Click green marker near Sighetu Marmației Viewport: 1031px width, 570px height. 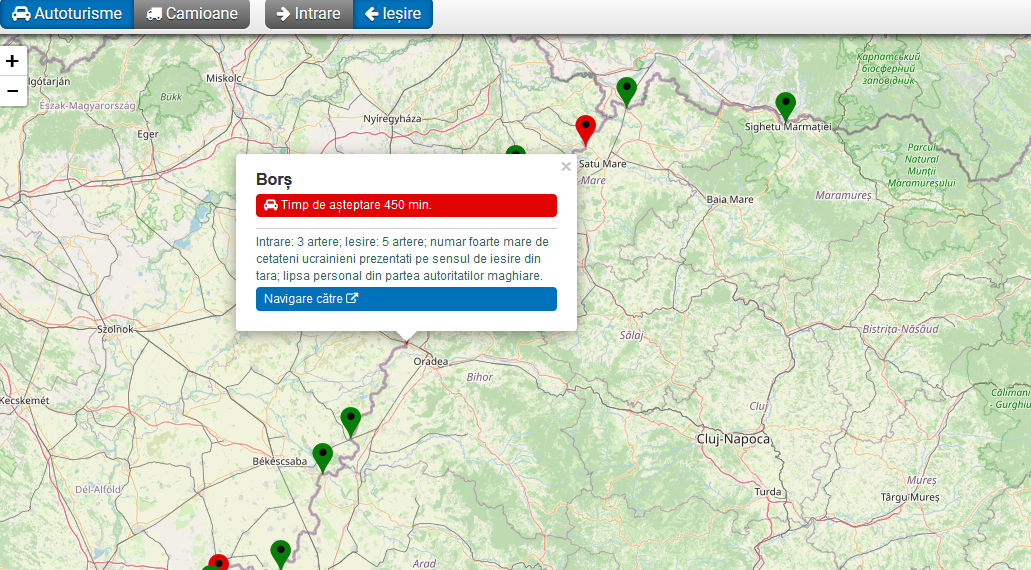(786, 104)
